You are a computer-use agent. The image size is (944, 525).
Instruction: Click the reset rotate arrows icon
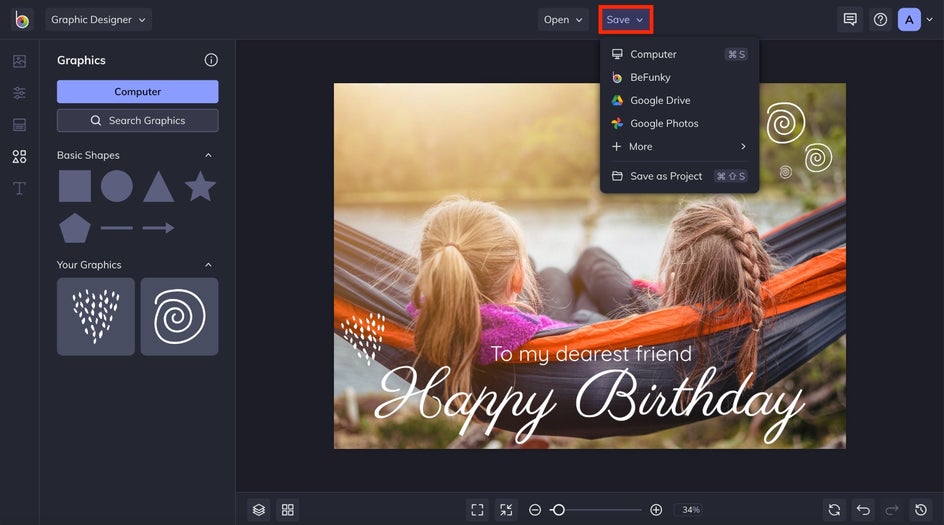pos(834,510)
